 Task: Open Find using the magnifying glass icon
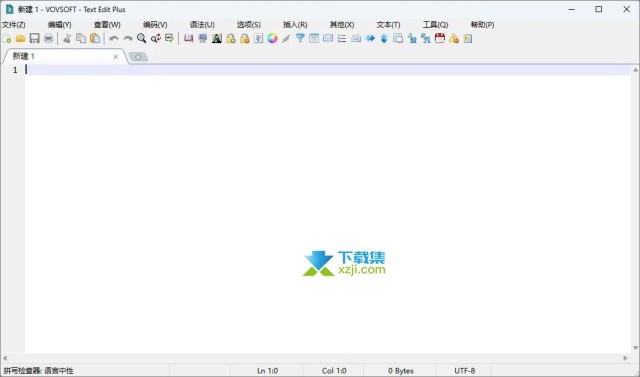click(142, 39)
